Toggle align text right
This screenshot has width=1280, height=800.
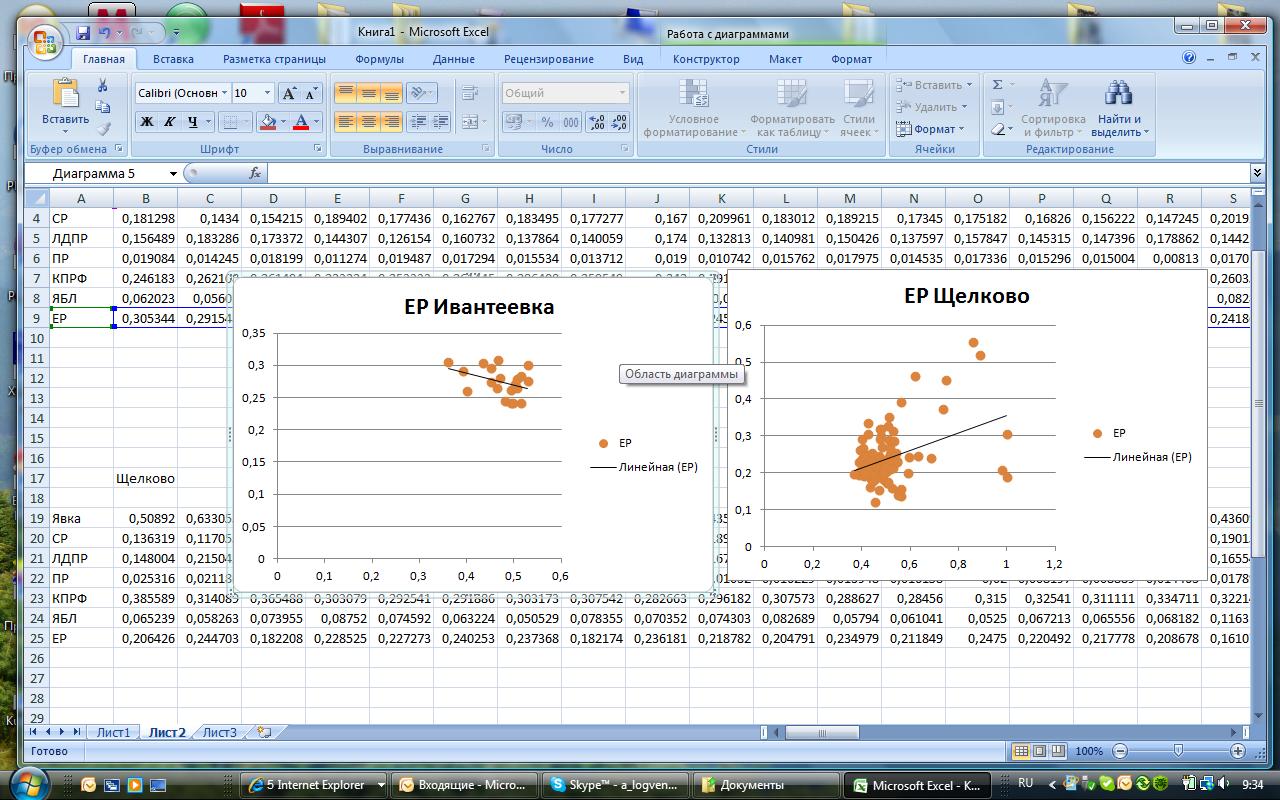click(x=391, y=122)
